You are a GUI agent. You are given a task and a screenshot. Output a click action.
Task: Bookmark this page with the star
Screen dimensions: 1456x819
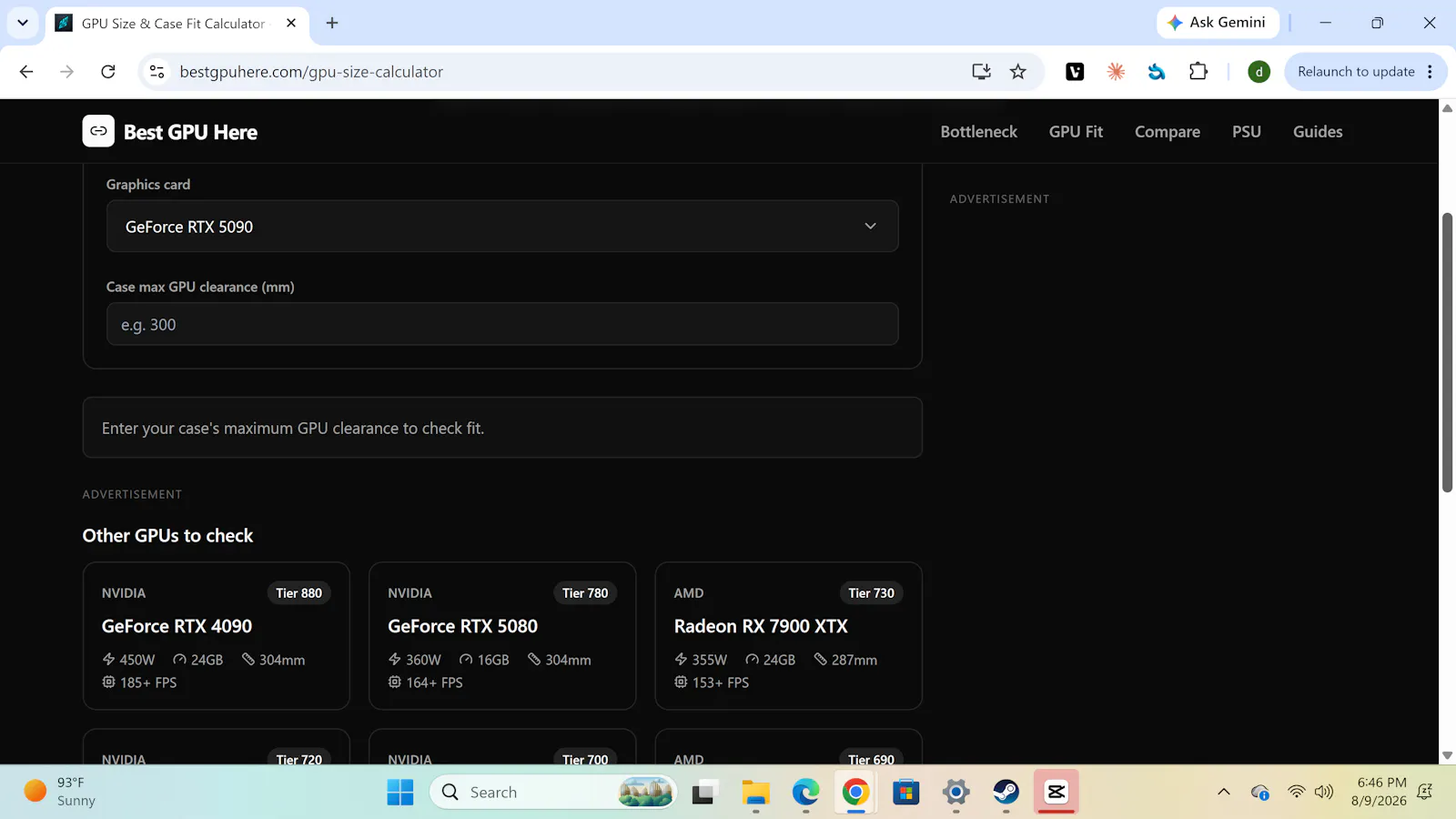1017,71
